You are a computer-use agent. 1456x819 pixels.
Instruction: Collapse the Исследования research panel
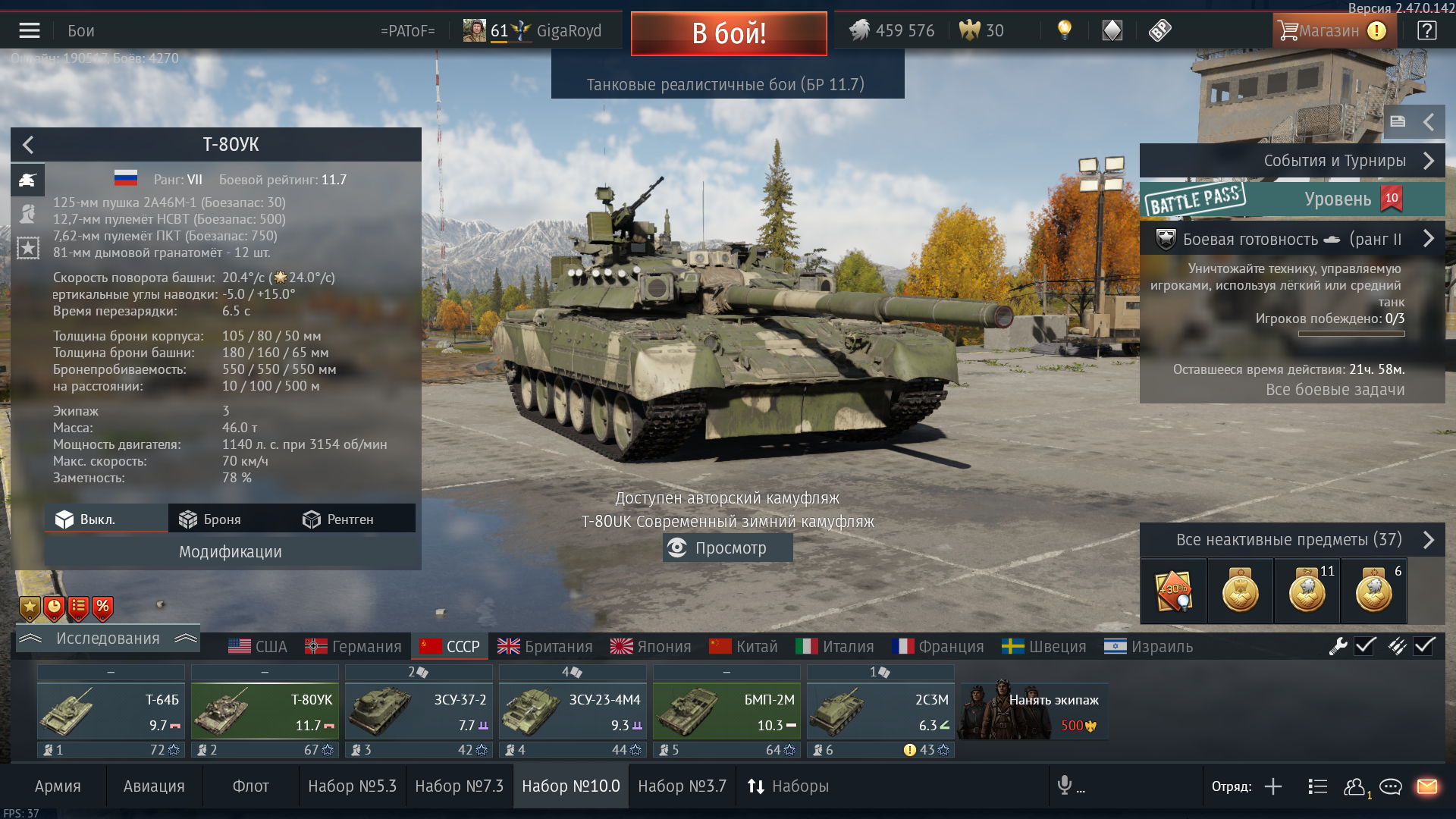[x=108, y=639]
